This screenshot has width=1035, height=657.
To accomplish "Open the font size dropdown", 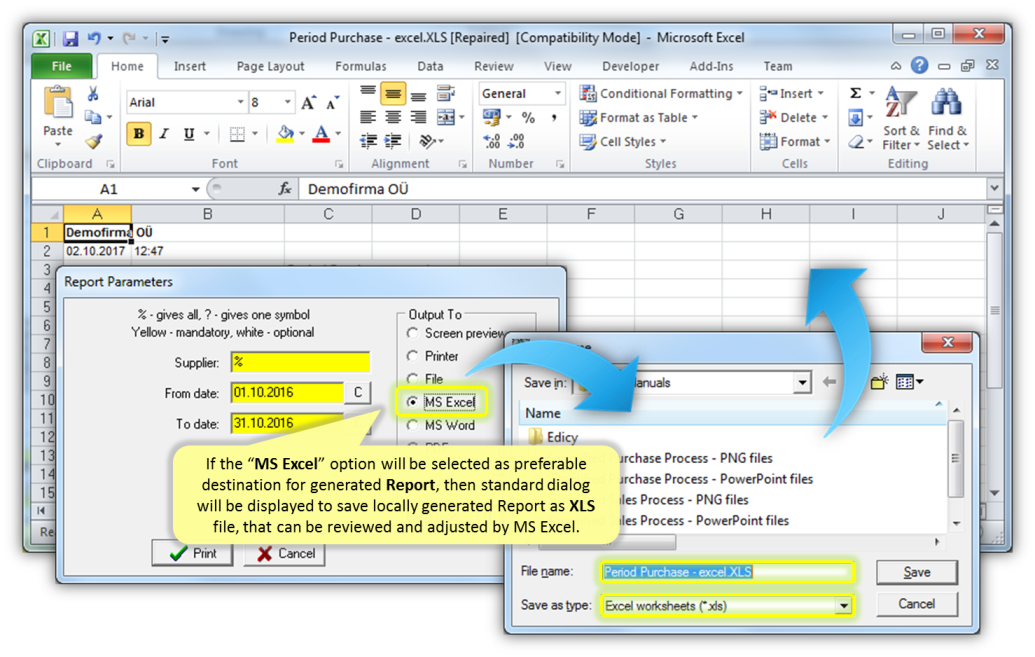I will [x=287, y=102].
